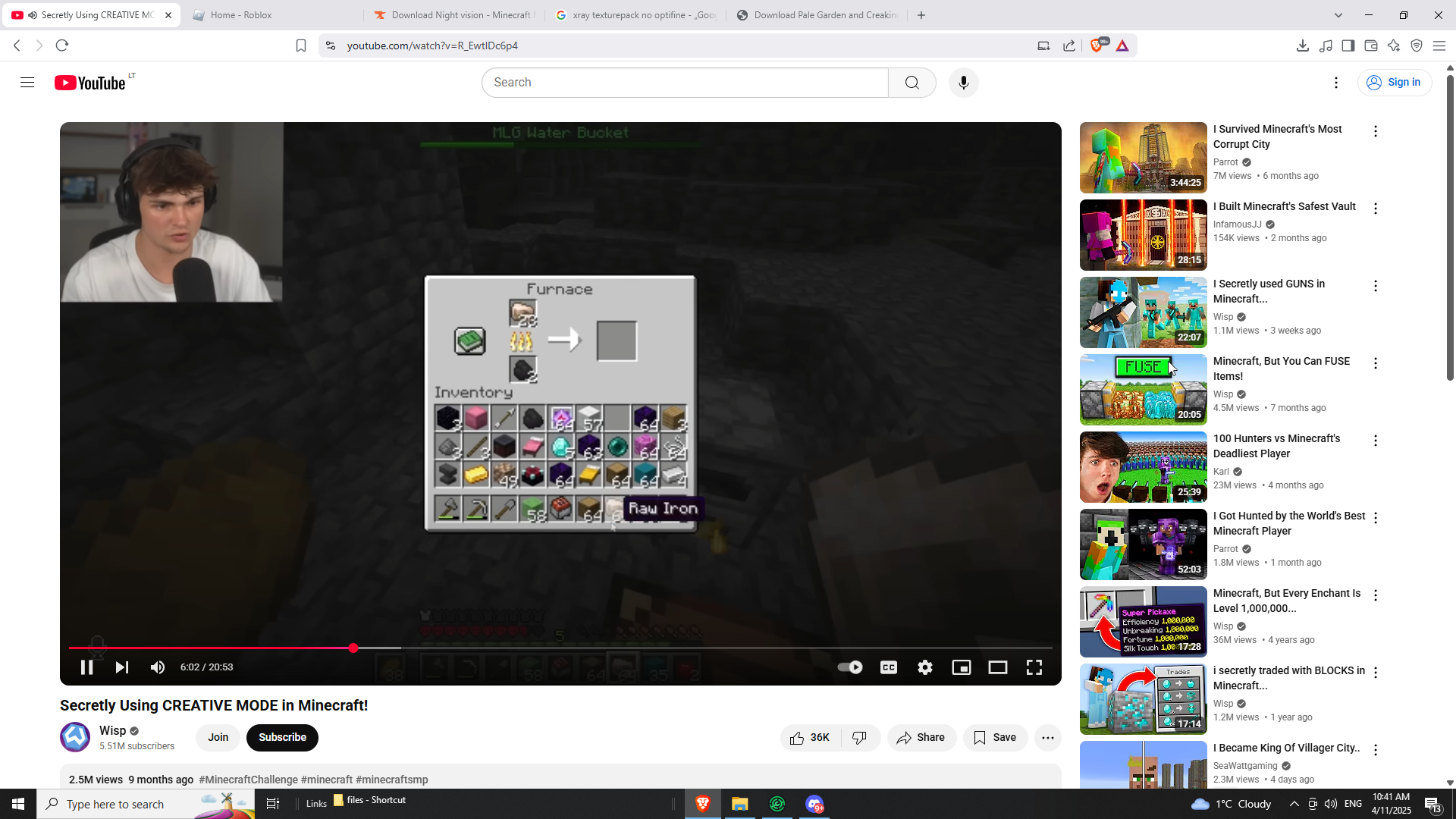Open the miniplayer
This screenshot has width=1456, height=819.
(x=961, y=667)
